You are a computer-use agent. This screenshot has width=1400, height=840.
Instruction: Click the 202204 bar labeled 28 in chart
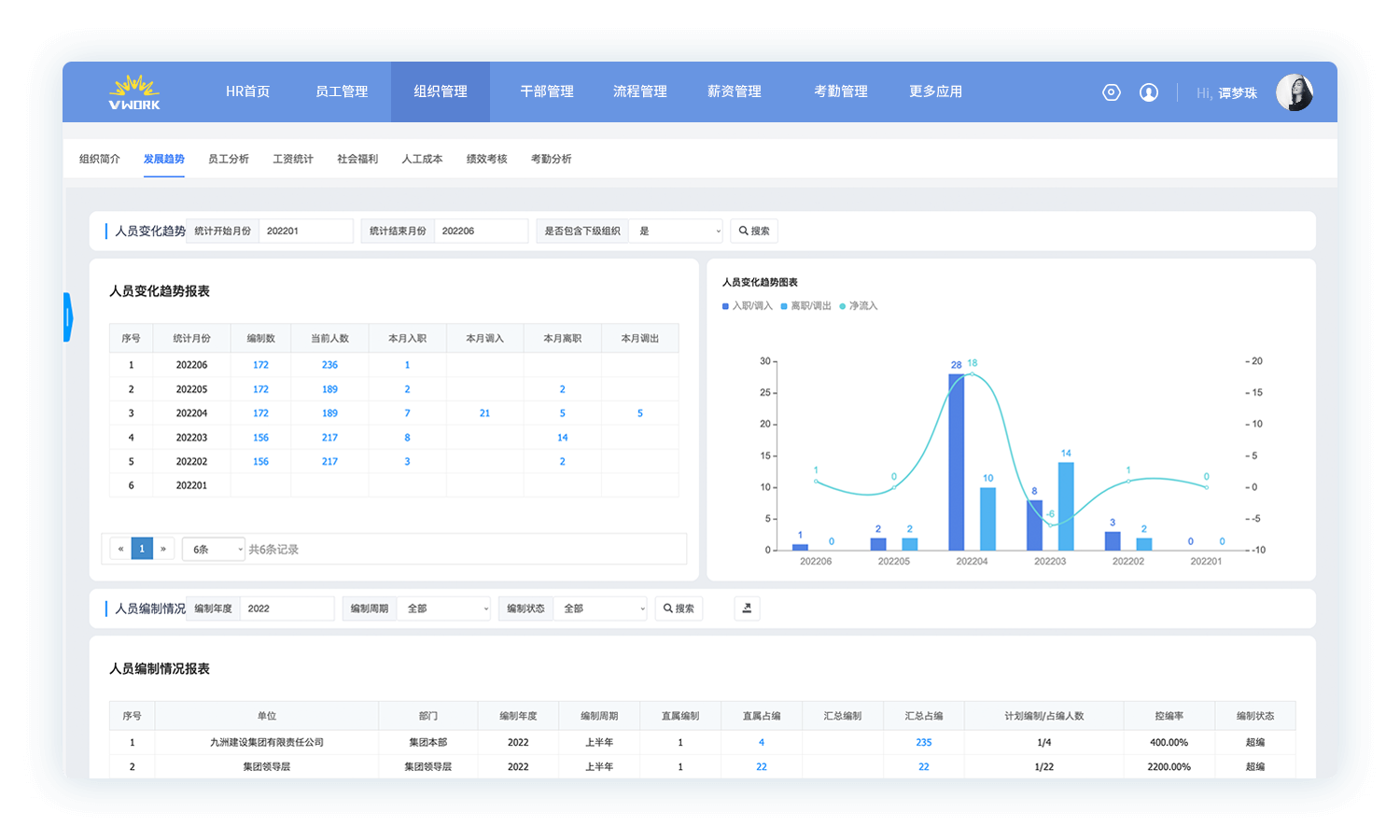point(957,462)
